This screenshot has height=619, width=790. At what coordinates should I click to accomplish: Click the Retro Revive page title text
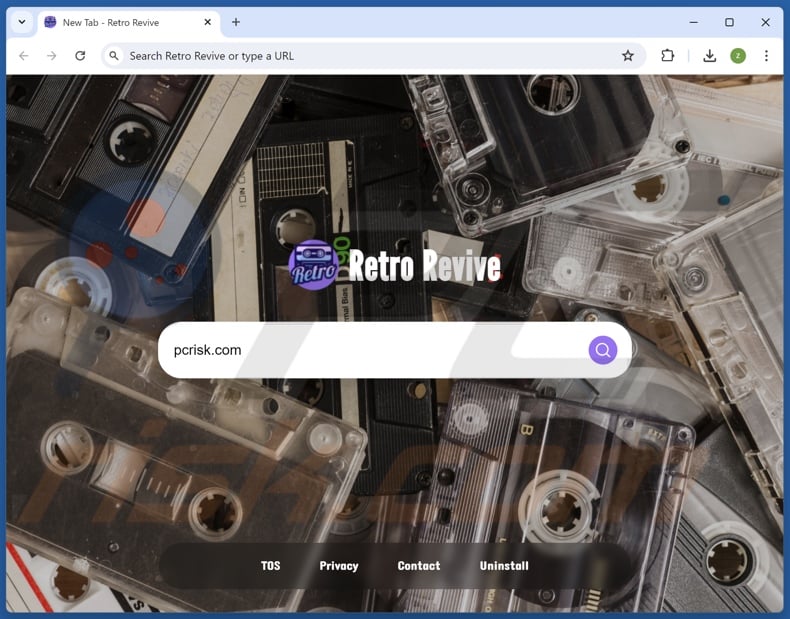coord(424,265)
